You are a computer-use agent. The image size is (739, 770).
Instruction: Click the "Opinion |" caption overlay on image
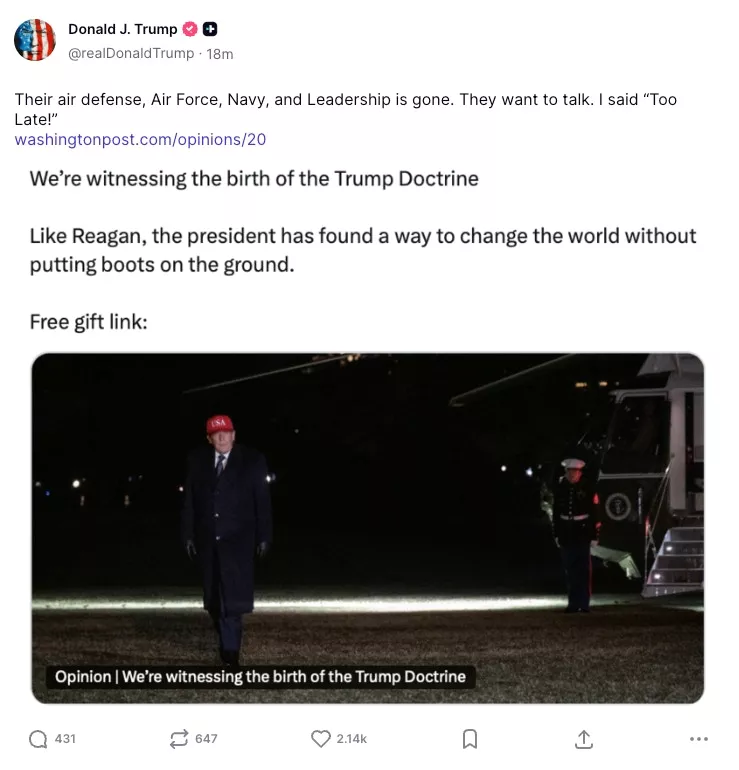click(260, 677)
